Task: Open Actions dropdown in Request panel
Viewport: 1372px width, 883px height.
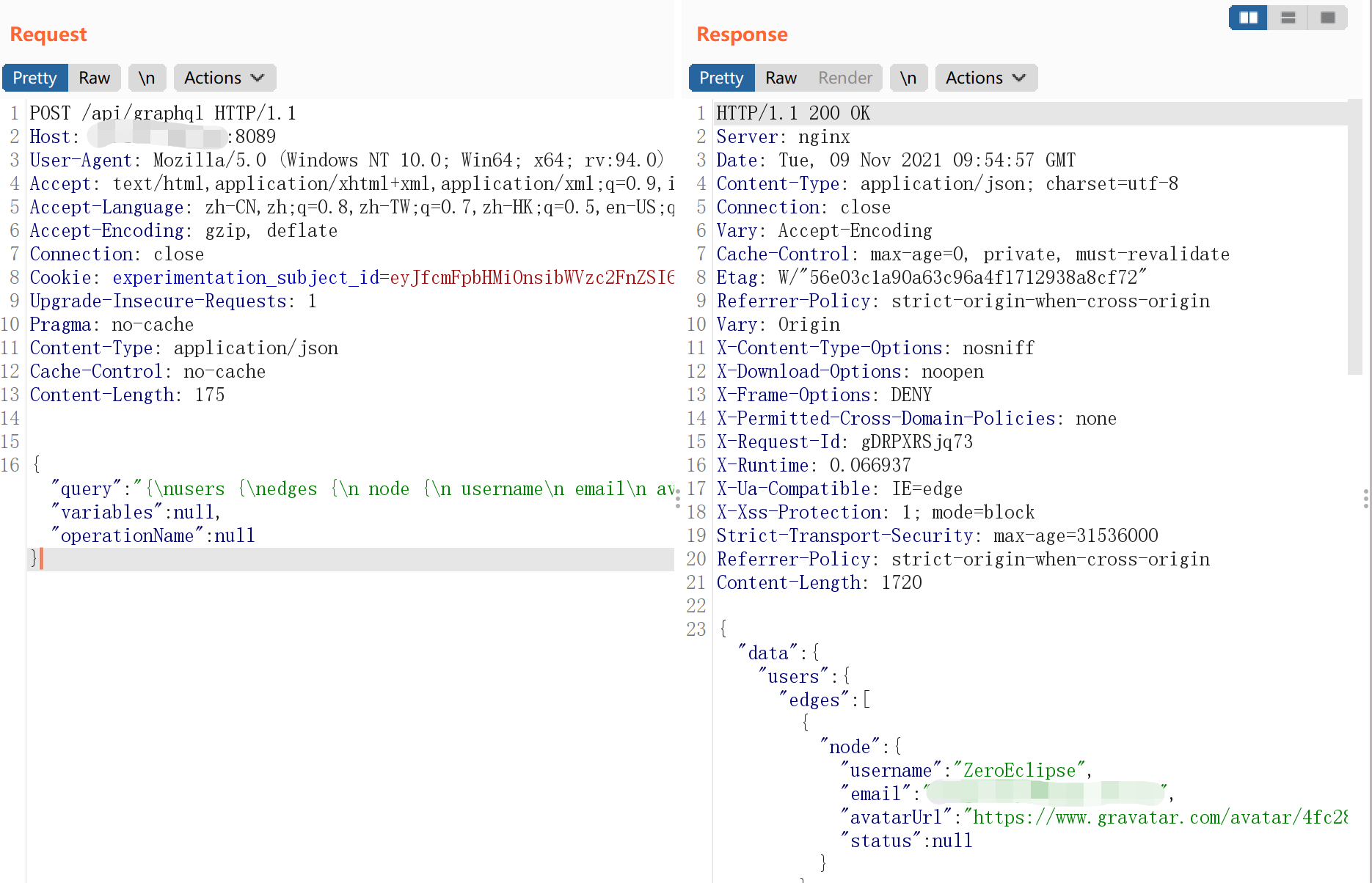Action: point(225,78)
